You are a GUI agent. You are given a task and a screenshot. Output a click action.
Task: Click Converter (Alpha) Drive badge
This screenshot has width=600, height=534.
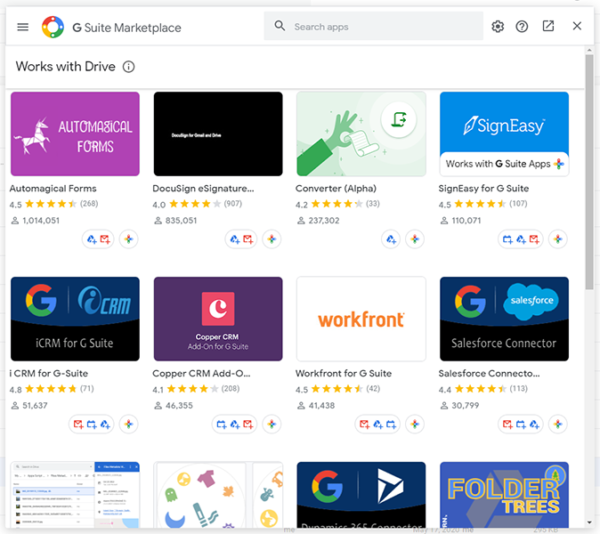391,239
